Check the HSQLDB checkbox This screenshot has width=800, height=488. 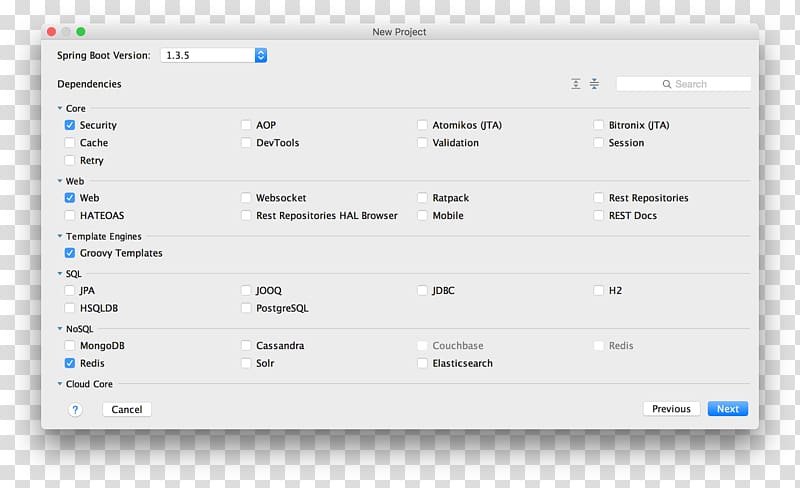coord(70,308)
